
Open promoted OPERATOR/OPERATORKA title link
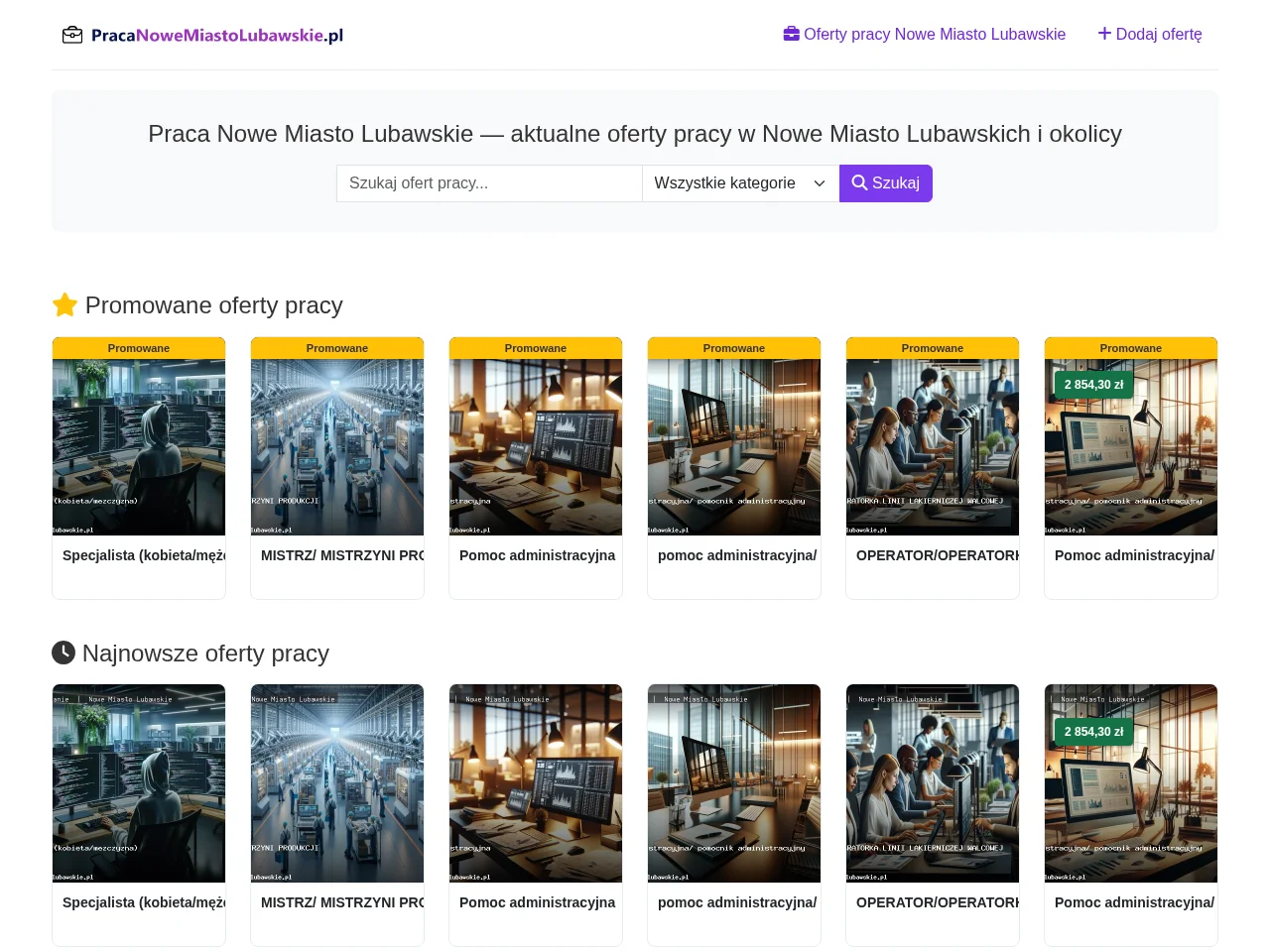(x=938, y=555)
